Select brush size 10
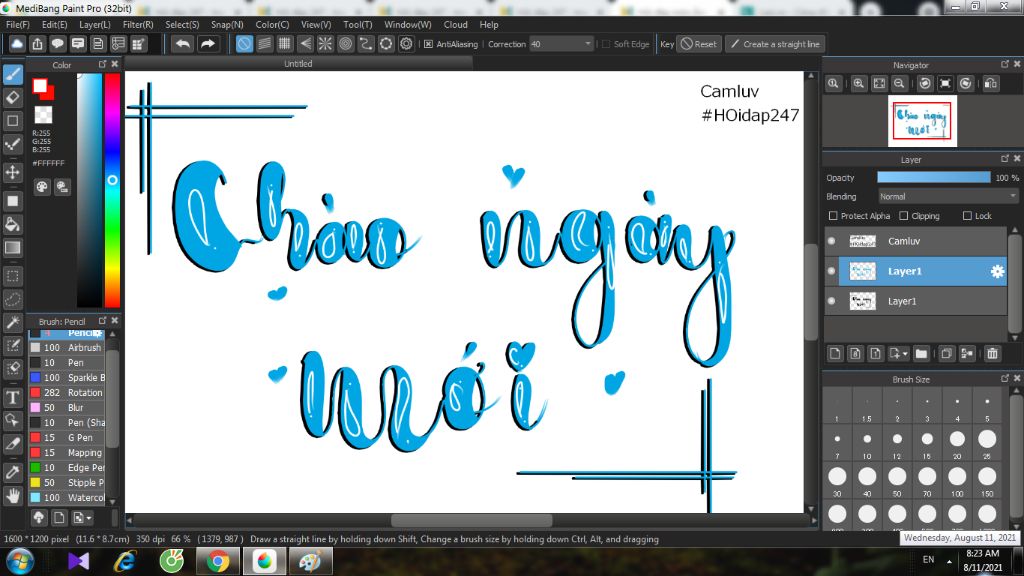1024x576 pixels. [867, 444]
